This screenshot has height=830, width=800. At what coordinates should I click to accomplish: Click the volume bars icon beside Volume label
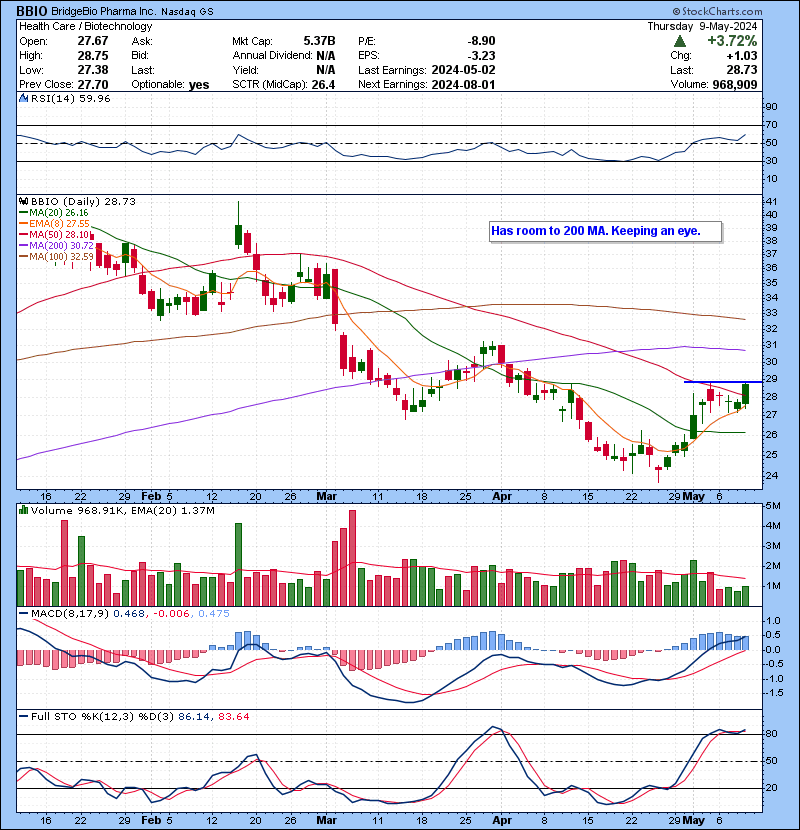tap(23, 510)
